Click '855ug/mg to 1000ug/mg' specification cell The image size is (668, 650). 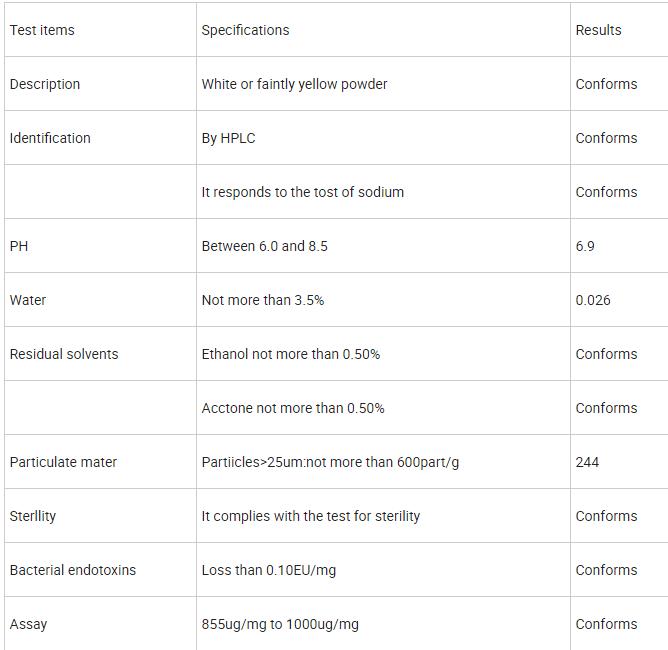[280, 624]
